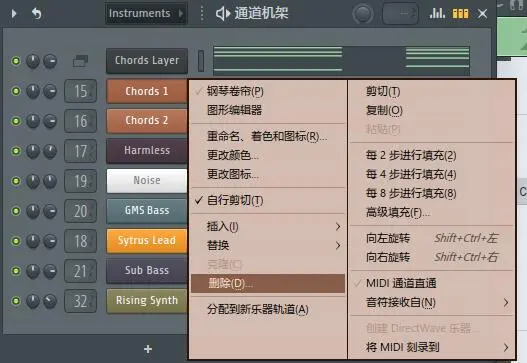Expand the 音符接收自(N) submenu
This screenshot has width=527, height=363.
[432, 302]
